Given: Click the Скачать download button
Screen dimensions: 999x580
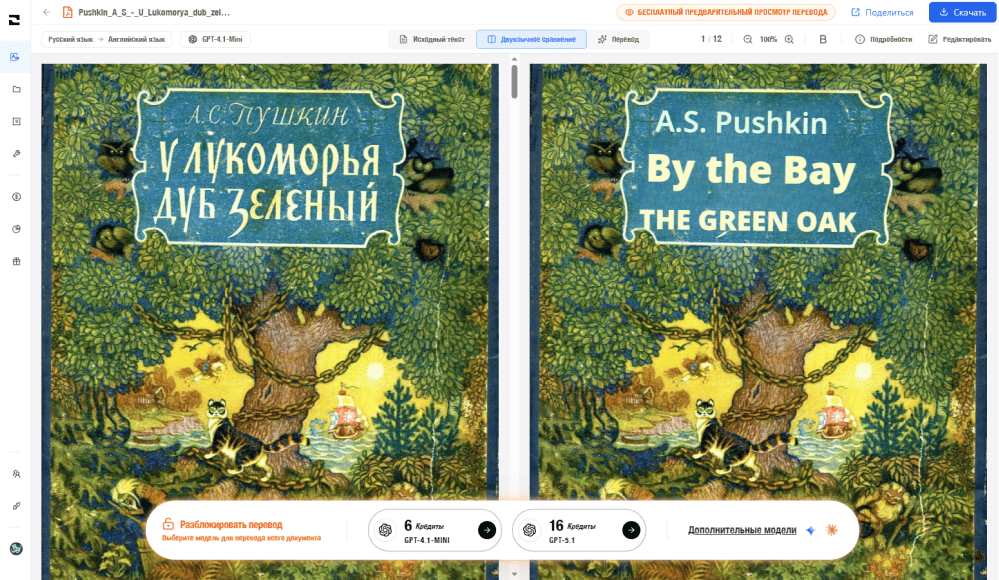Looking at the screenshot, I should pos(962,12).
